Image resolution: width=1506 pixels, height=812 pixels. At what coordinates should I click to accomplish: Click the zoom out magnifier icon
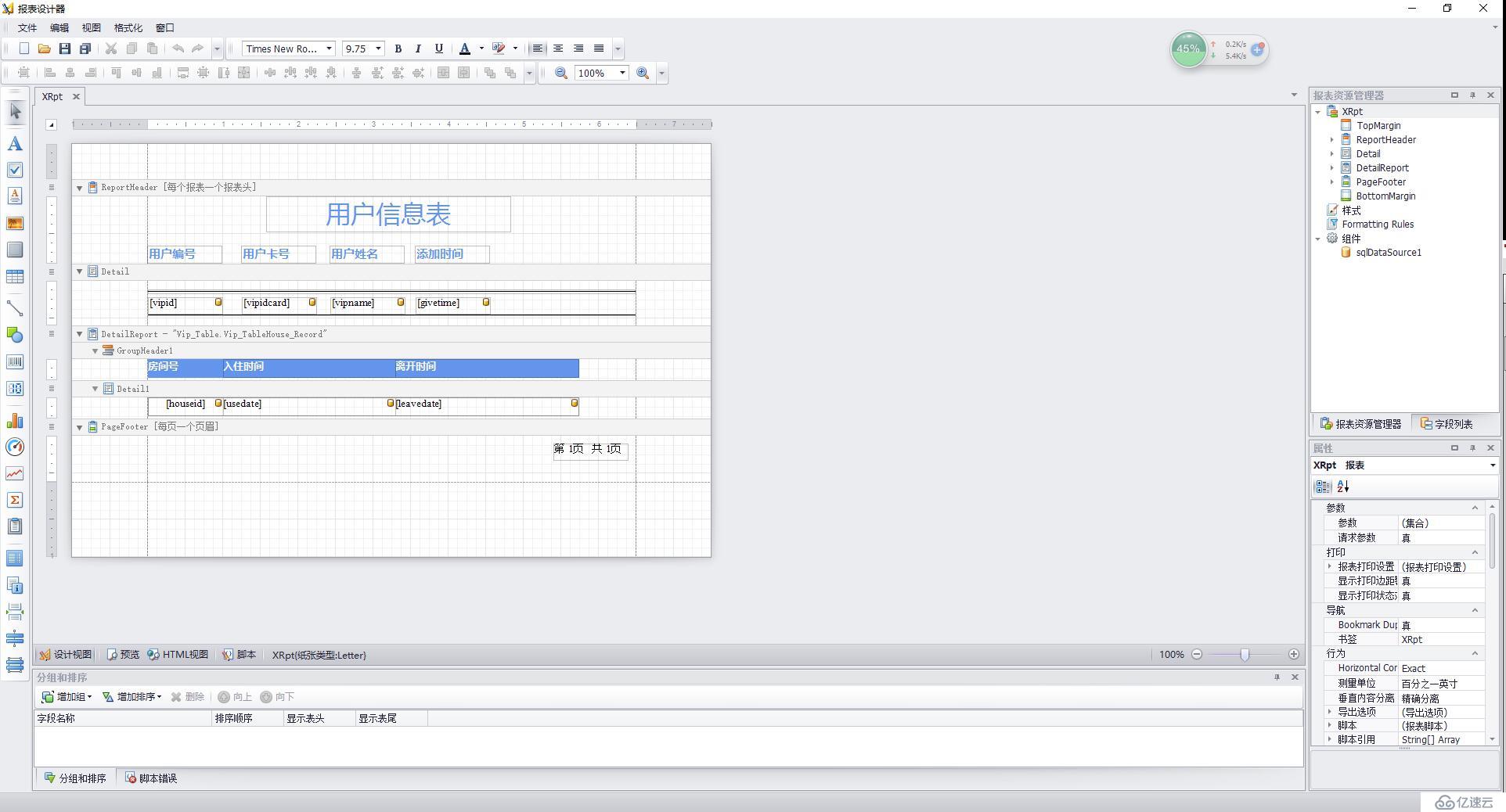click(x=561, y=73)
